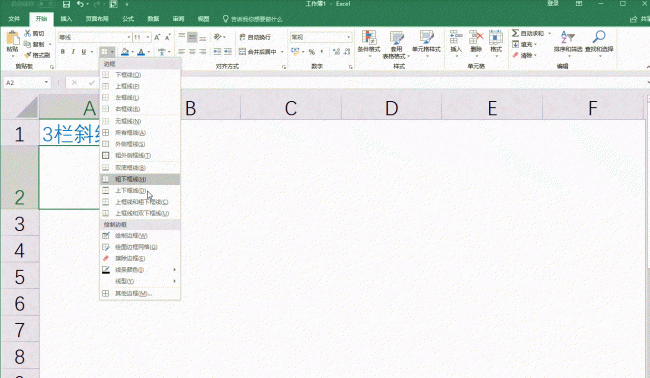650x378 pixels.
Task: Open the number format (常规) dropdown
Action: pos(348,37)
